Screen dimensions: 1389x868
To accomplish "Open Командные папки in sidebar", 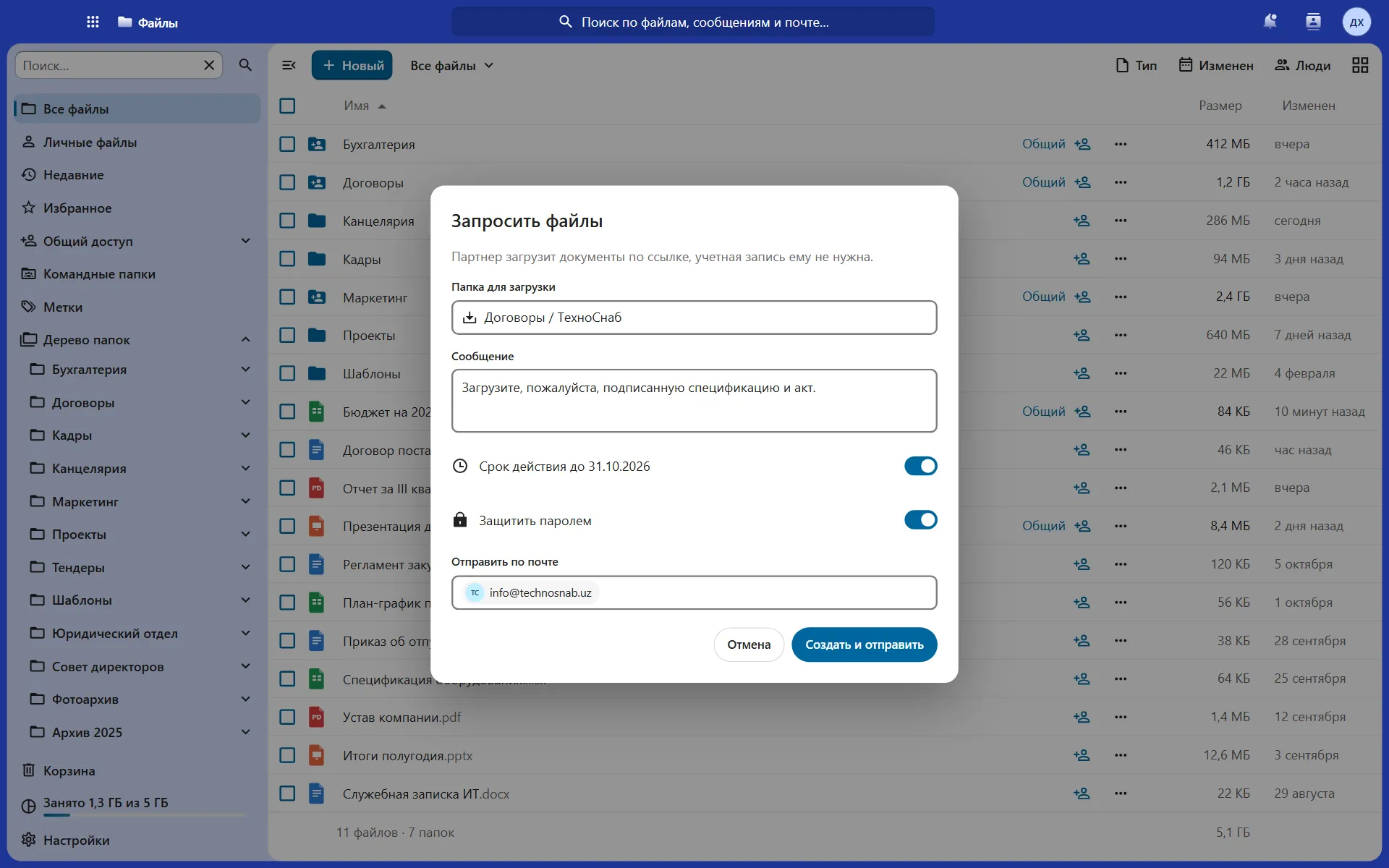I will [137, 273].
